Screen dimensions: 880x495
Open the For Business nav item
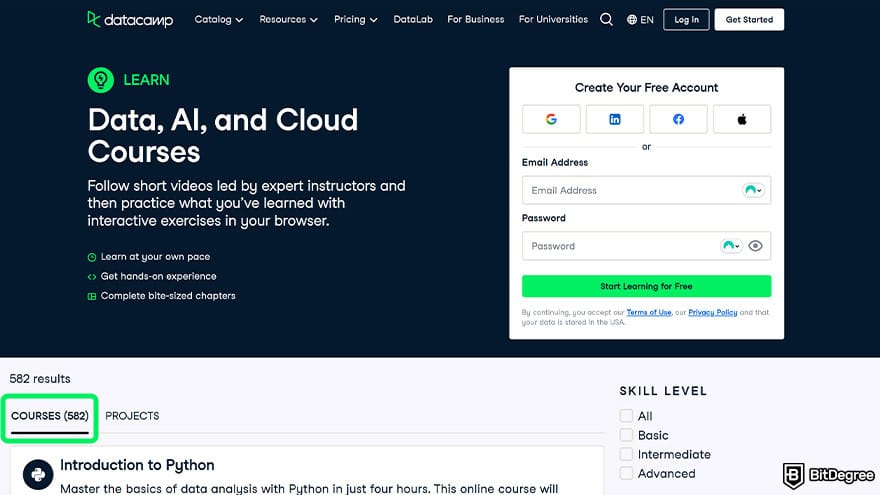pyautogui.click(x=476, y=20)
